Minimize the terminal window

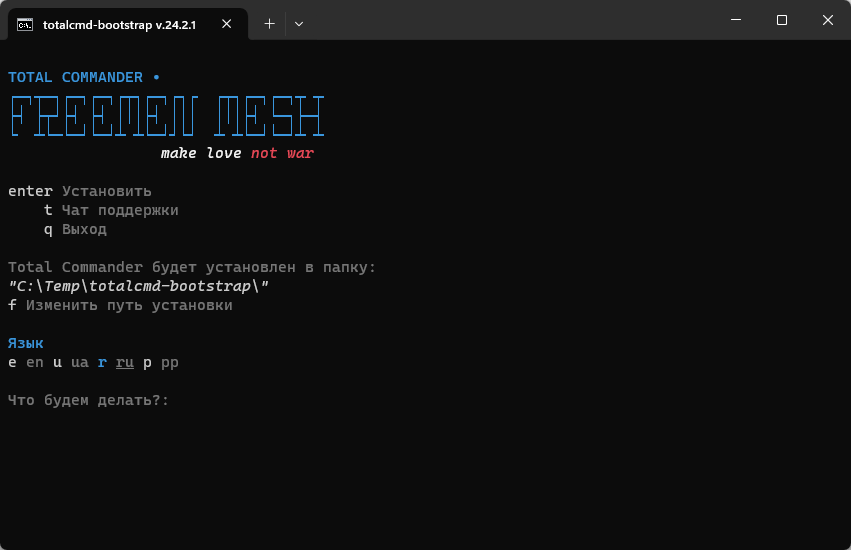tap(736, 20)
